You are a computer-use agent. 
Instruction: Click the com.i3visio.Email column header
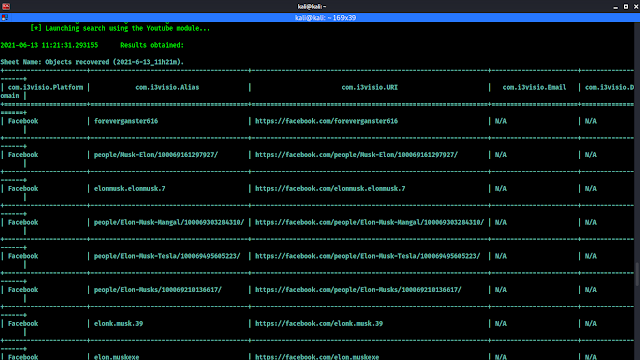[534, 87]
